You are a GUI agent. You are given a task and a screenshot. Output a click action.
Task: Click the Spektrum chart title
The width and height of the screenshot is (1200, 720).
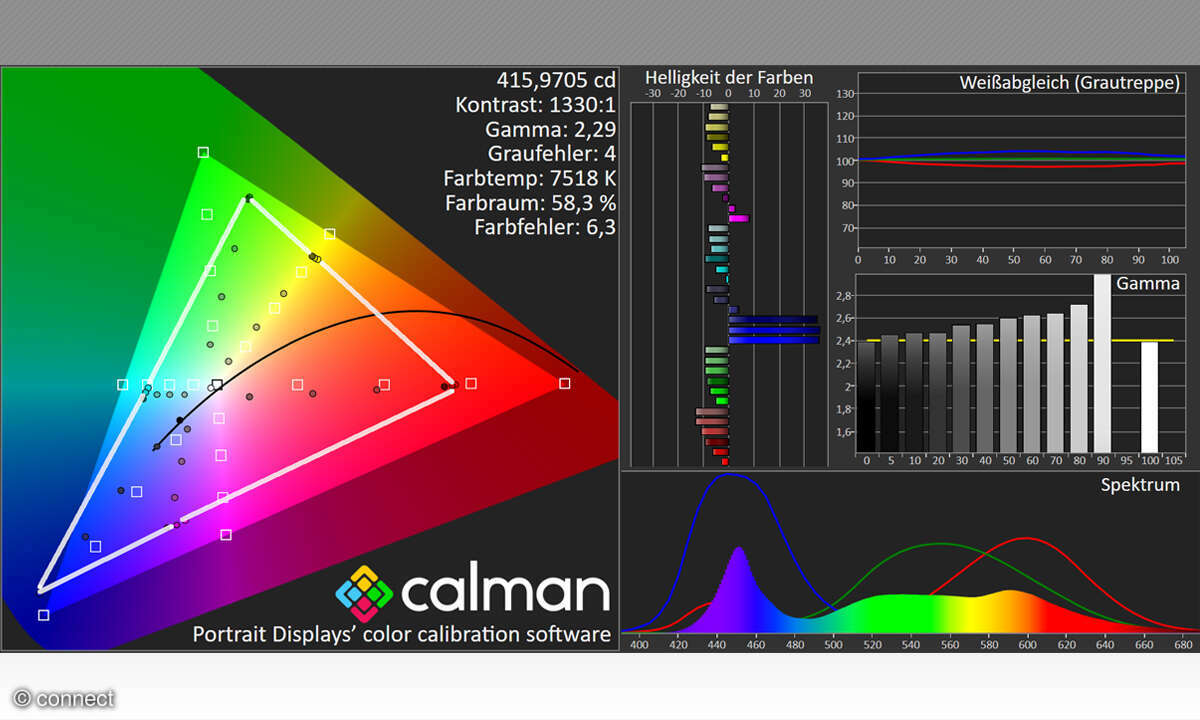[x=1140, y=485]
